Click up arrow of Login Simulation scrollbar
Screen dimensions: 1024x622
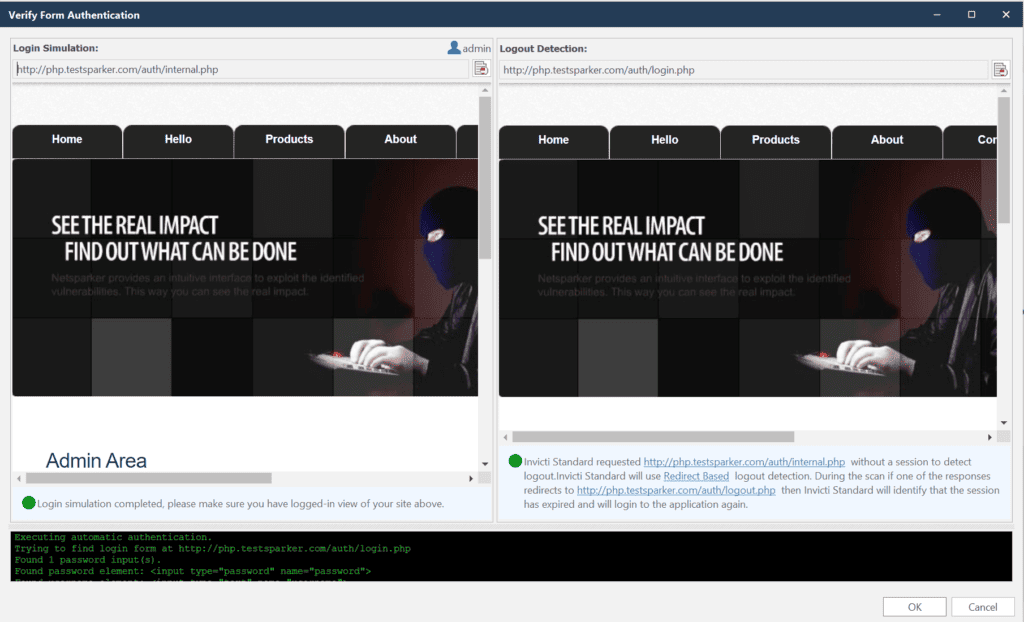coord(485,90)
